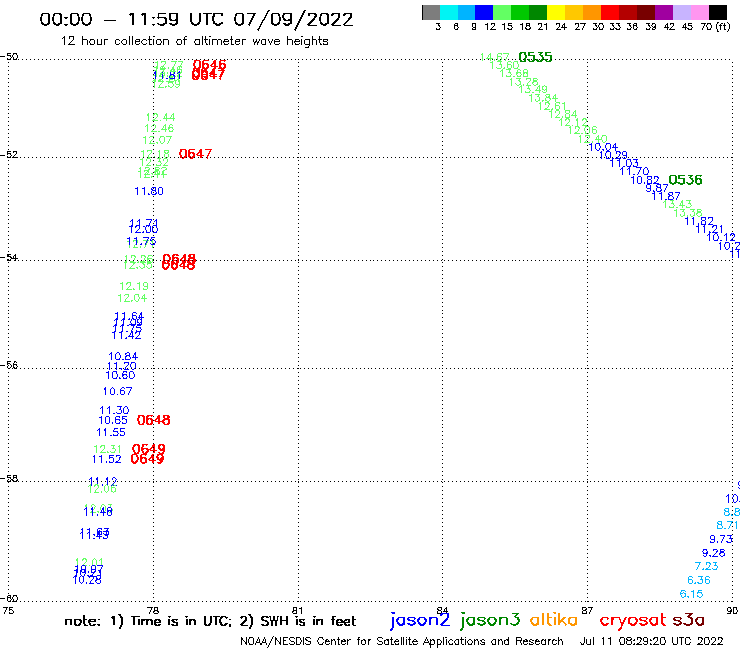Click the 10.84 wave height value
The height and width of the screenshot is (650, 740).
[x=123, y=356]
